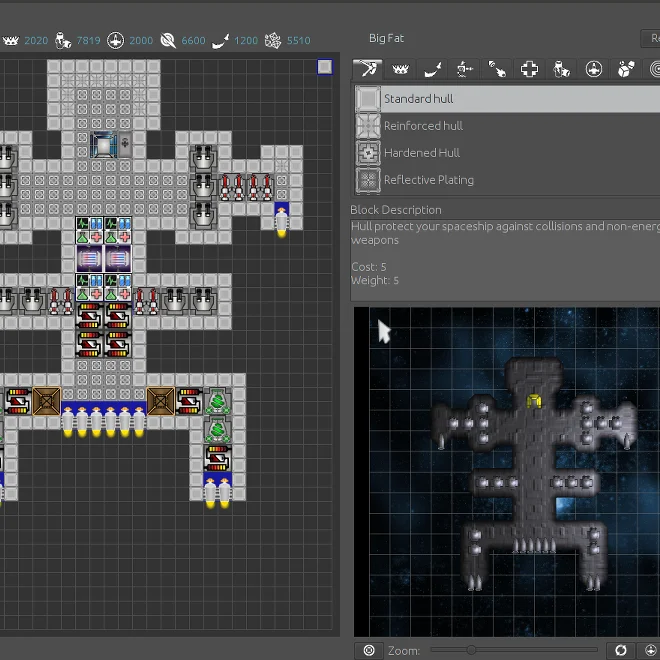Click the Big Fat ship name field
660x660 pixels.
pyautogui.click(x=386, y=39)
